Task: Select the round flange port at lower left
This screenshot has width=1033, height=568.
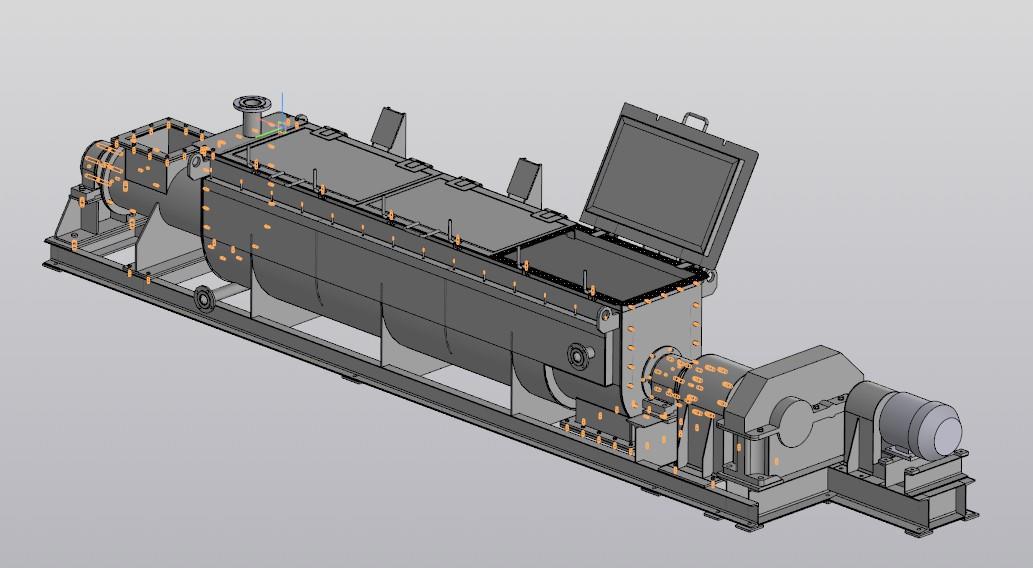Action: tap(204, 300)
